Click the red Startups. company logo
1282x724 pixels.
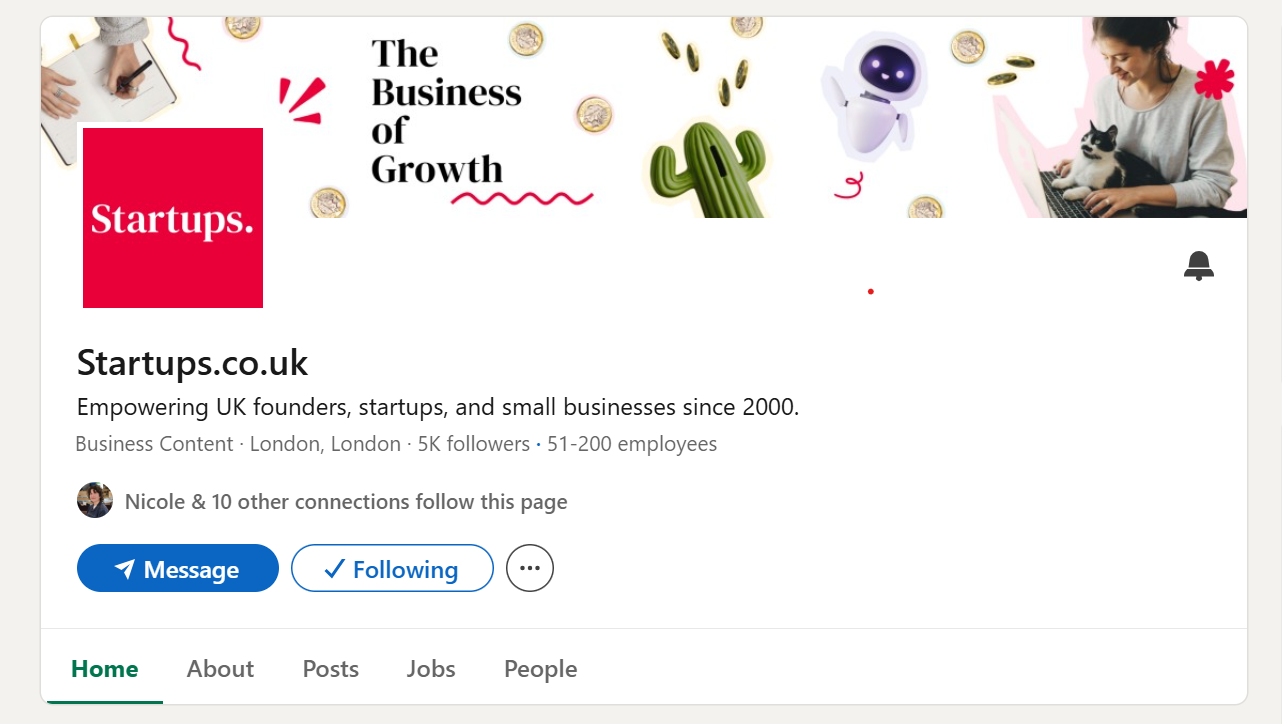[x=173, y=218]
